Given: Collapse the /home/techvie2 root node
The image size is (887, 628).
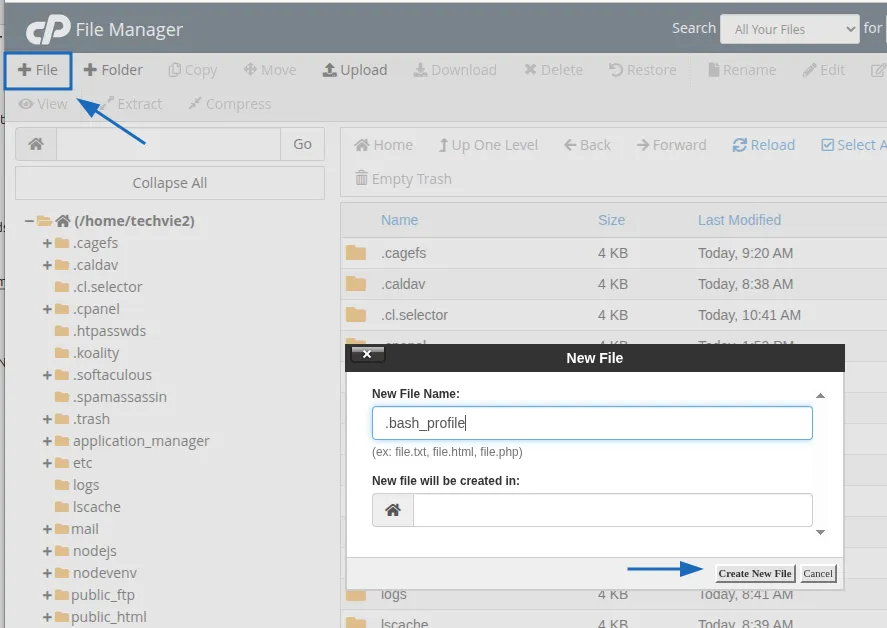Looking at the screenshot, I should click(x=30, y=221).
